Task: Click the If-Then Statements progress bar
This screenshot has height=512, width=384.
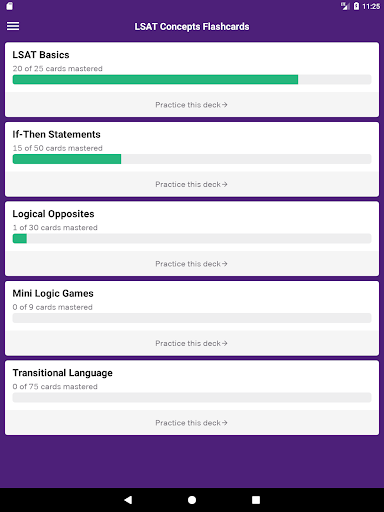Action: 192,159
